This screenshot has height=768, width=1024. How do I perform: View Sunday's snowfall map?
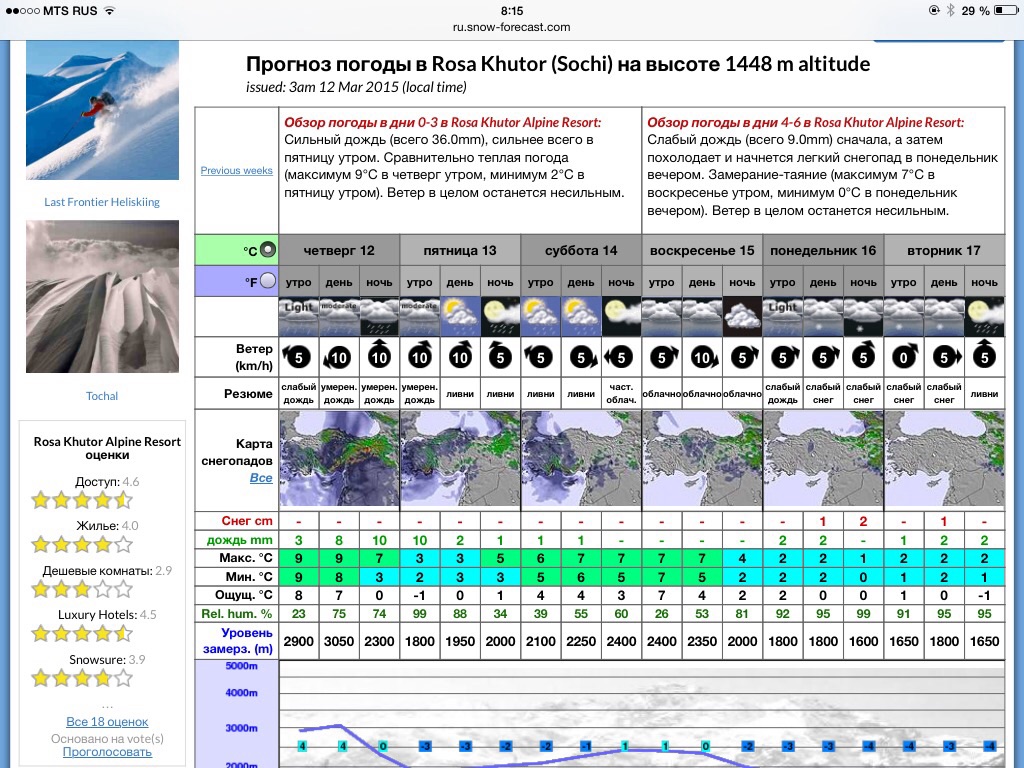pos(702,459)
